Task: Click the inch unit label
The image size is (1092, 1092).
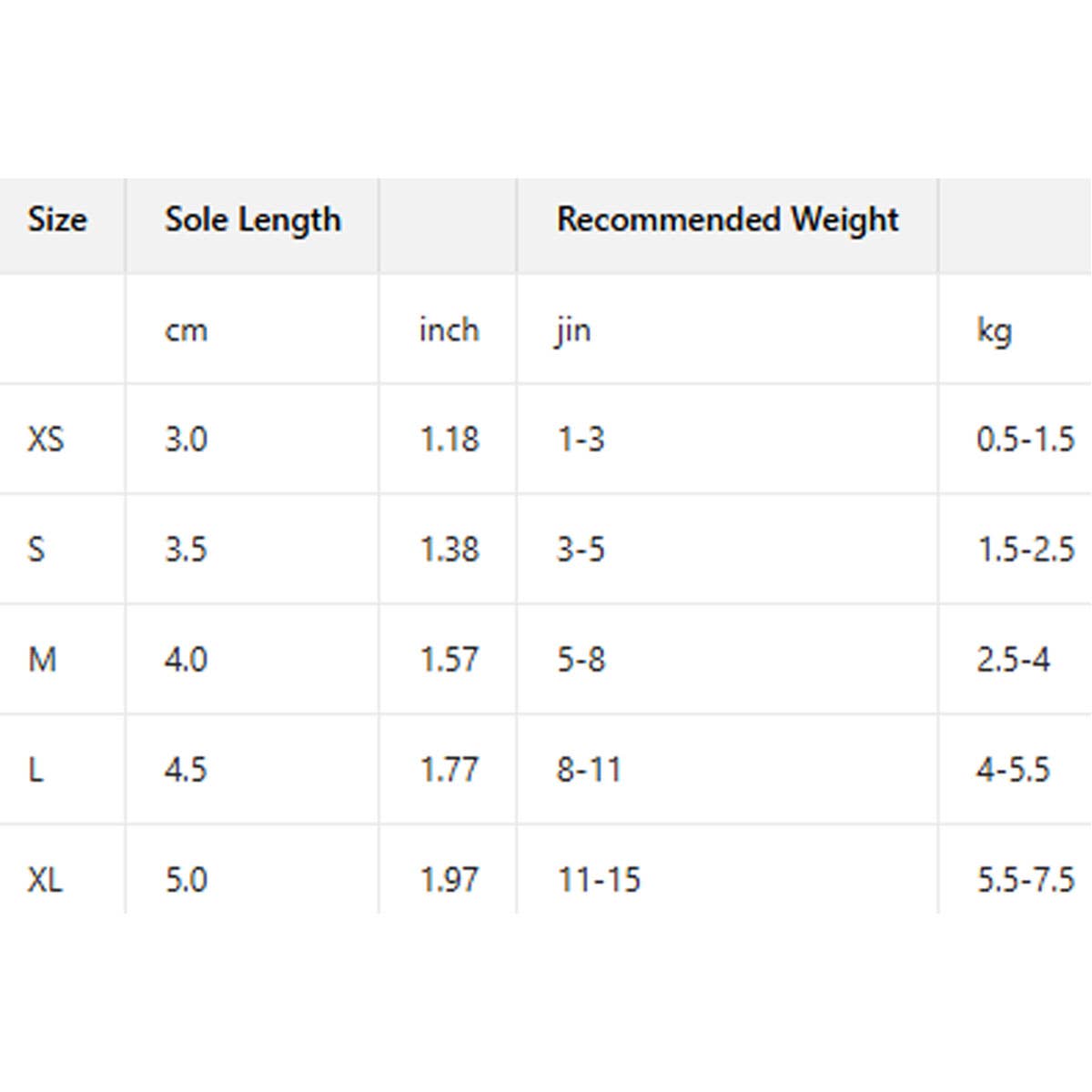Action: click(x=449, y=329)
